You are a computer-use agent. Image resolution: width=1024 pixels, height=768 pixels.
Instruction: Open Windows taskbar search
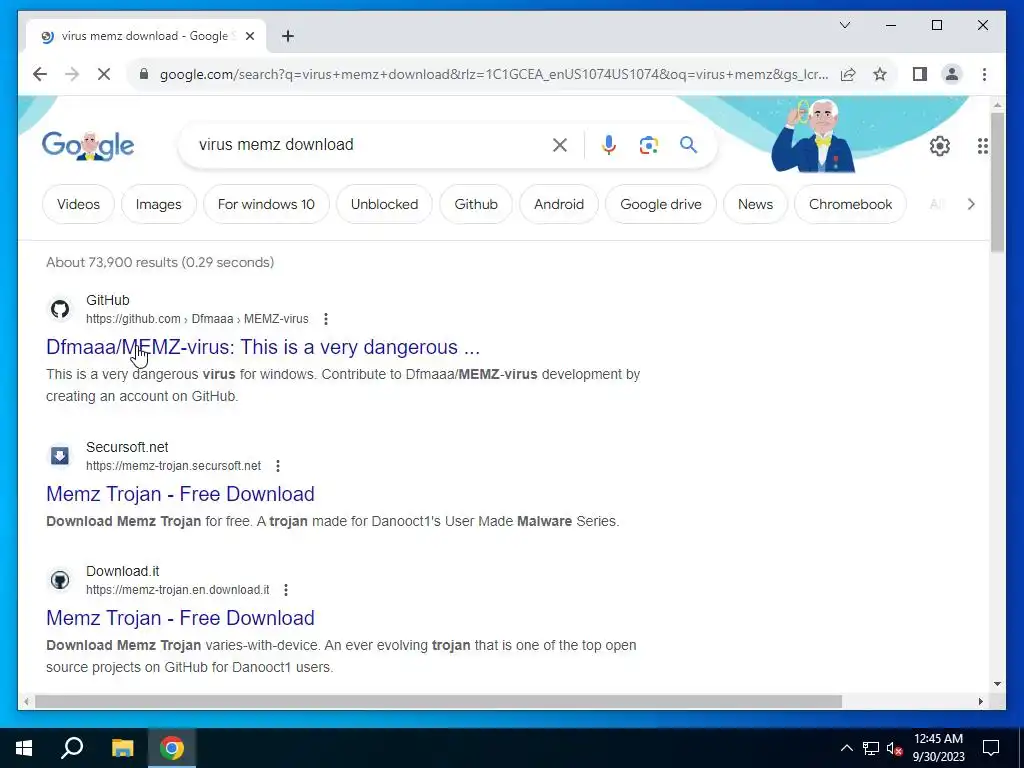tap(72, 748)
